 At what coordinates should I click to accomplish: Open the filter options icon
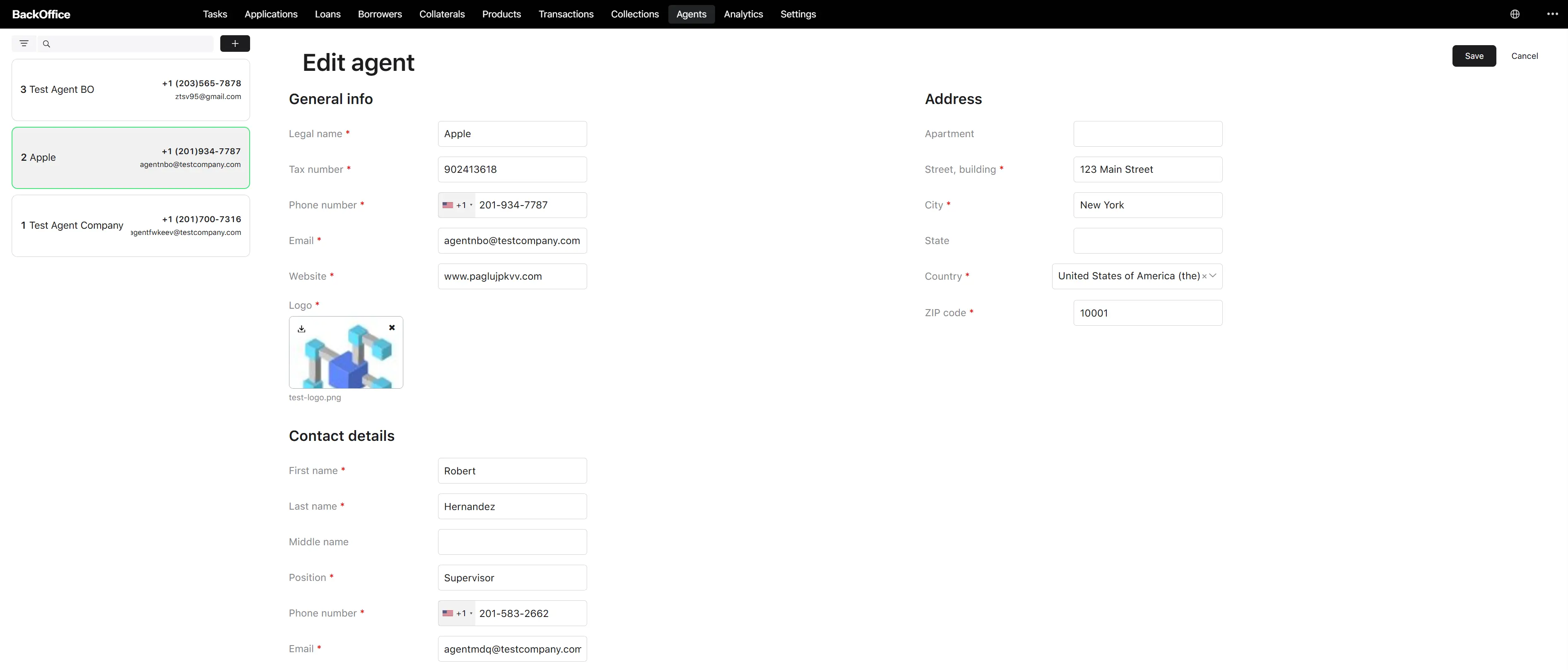click(24, 43)
